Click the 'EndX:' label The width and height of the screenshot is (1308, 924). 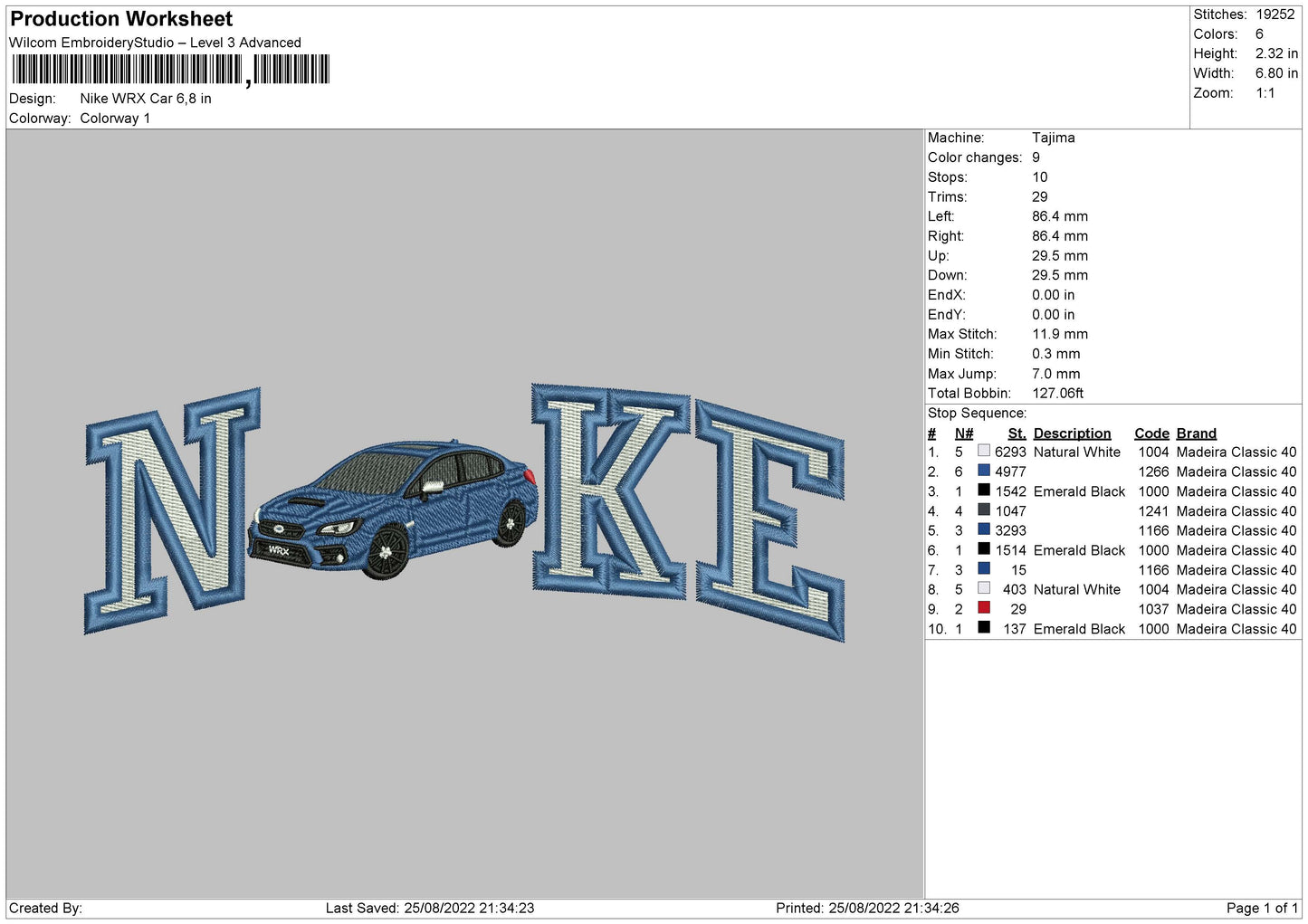(x=946, y=295)
